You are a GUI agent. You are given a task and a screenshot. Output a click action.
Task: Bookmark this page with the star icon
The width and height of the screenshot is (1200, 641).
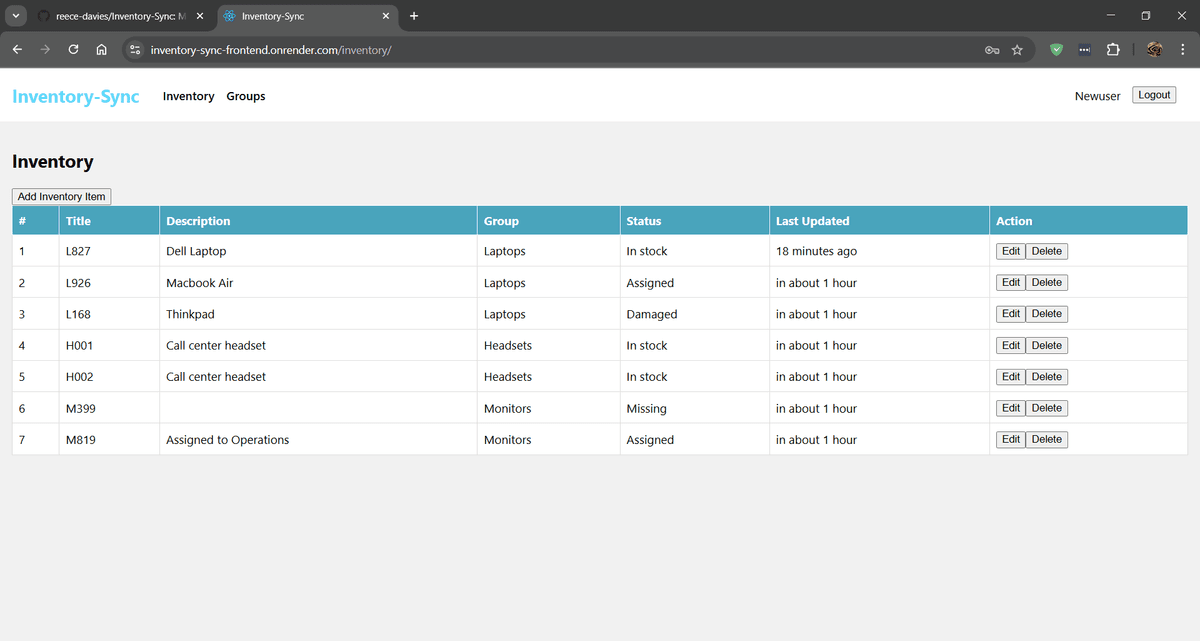(x=1017, y=50)
